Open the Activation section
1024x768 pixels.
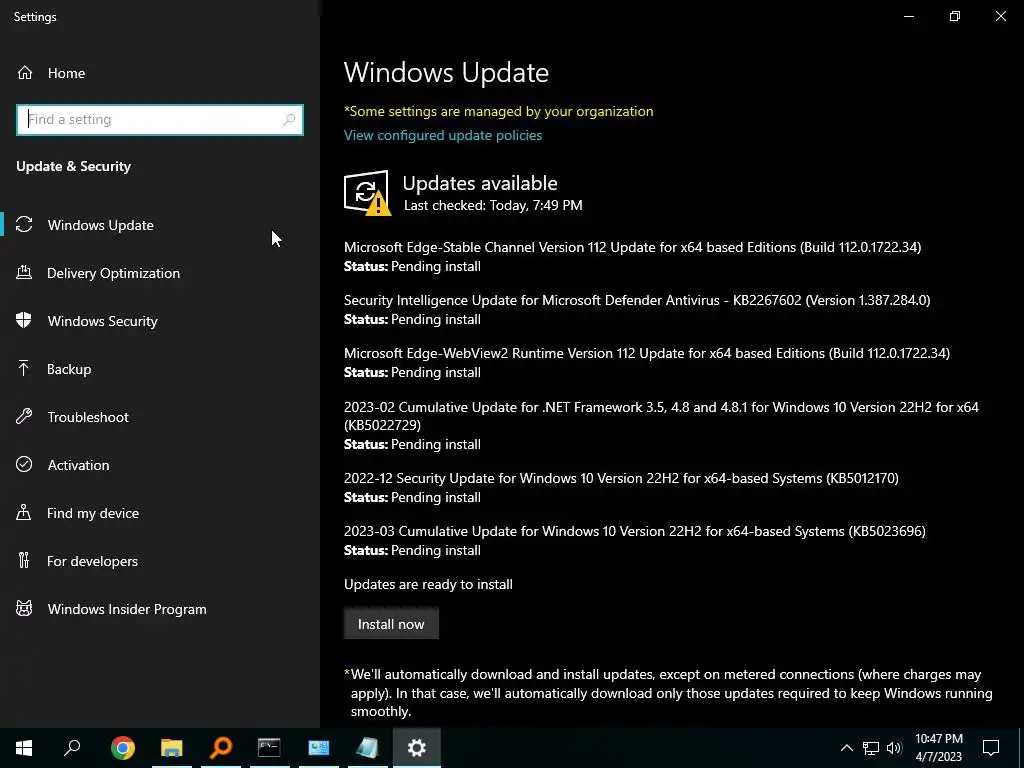[160, 464]
